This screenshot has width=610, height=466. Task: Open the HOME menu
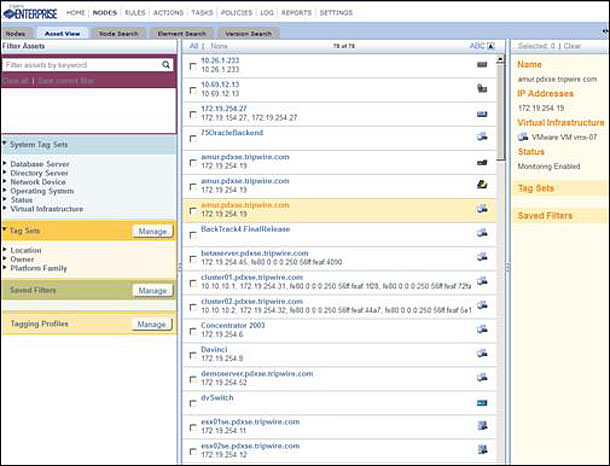coord(75,13)
